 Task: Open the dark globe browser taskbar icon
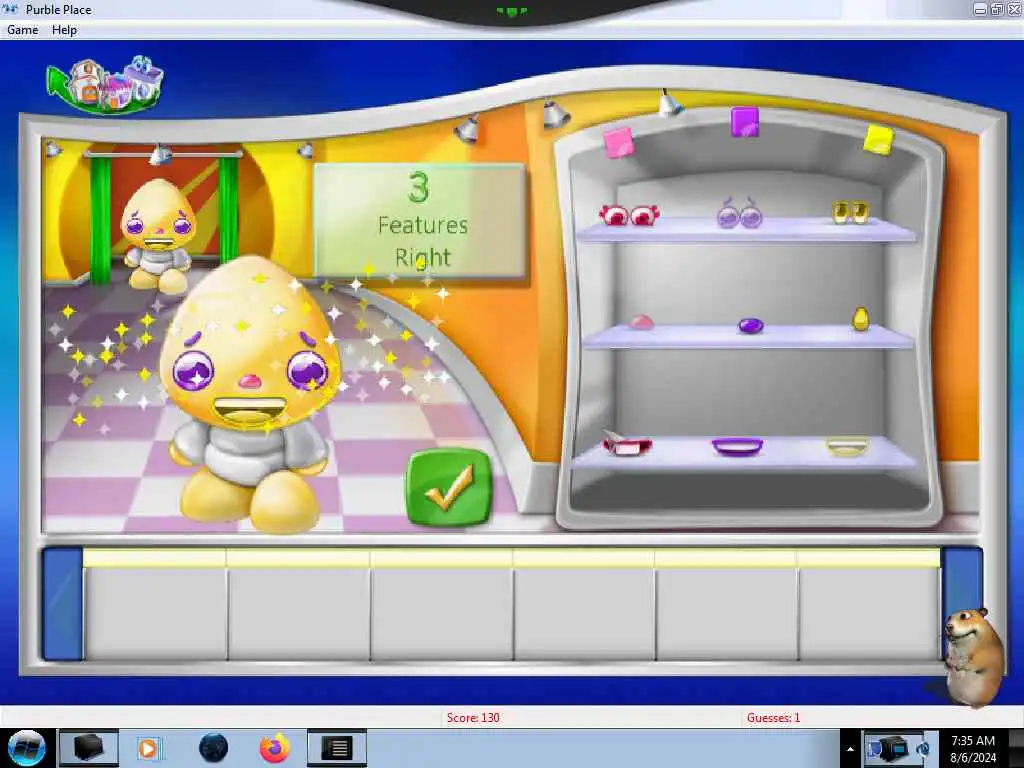tap(214, 748)
